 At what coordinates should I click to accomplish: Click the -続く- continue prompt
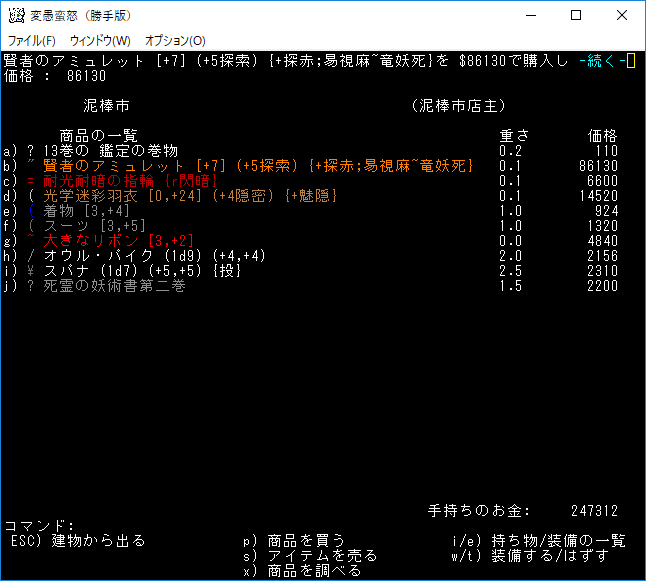click(598, 62)
